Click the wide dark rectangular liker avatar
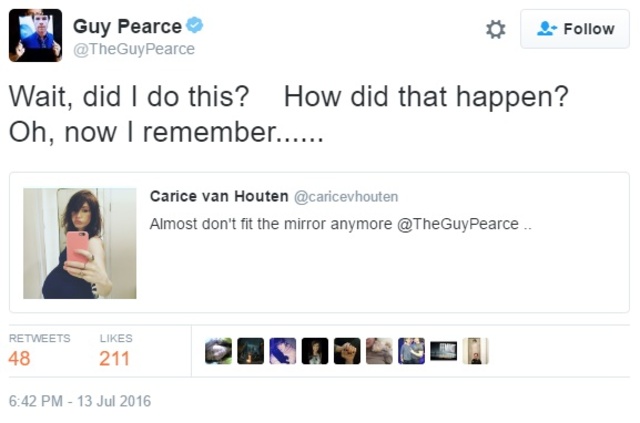This screenshot has width=640, height=423. pyautogui.click(x=443, y=351)
